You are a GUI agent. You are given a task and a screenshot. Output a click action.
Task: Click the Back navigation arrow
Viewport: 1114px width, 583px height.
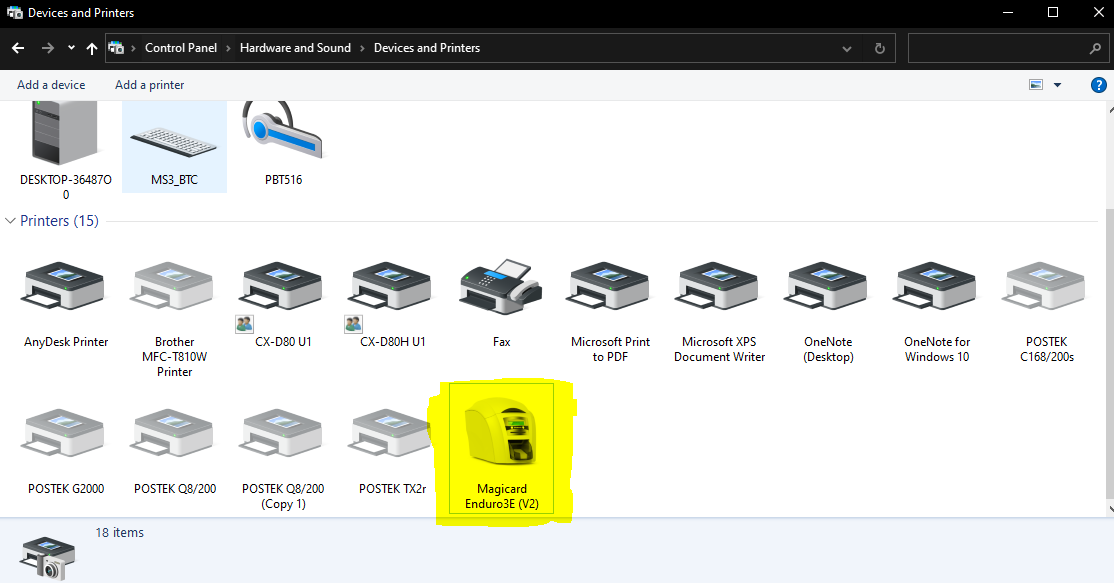pyautogui.click(x=18, y=48)
